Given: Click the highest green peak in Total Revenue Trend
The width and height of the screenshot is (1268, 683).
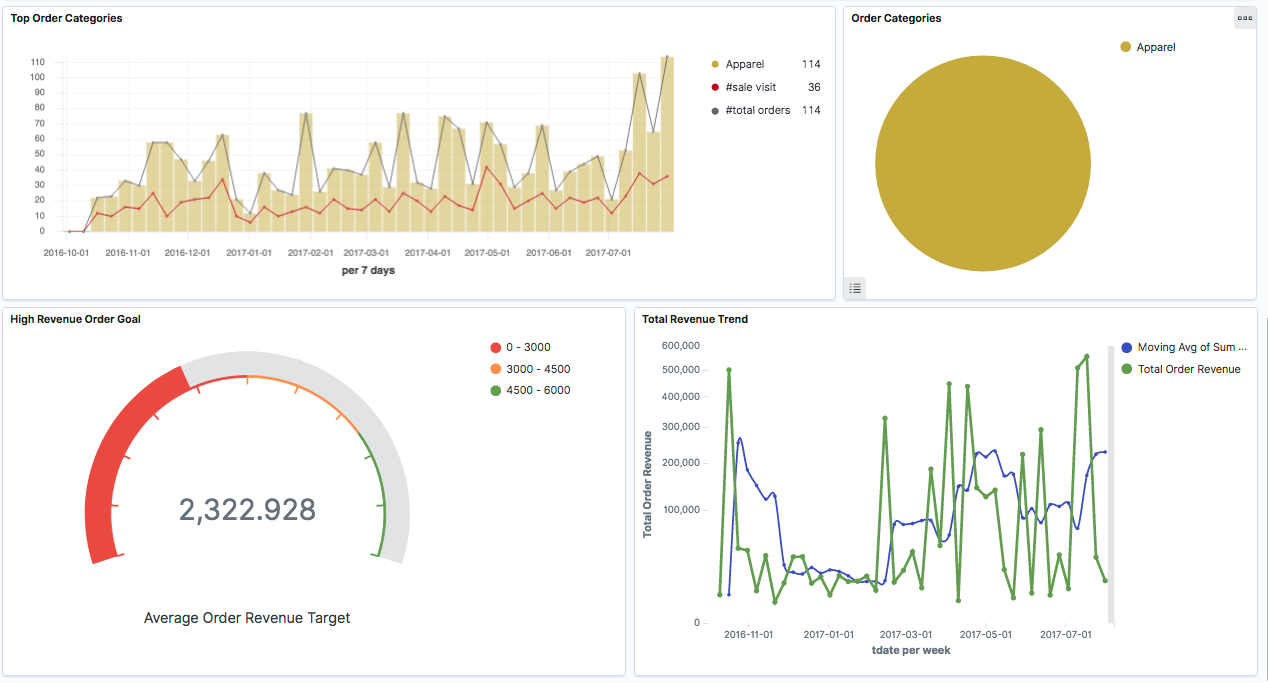Looking at the screenshot, I should pyautogui.click(x=1085, y=356).
